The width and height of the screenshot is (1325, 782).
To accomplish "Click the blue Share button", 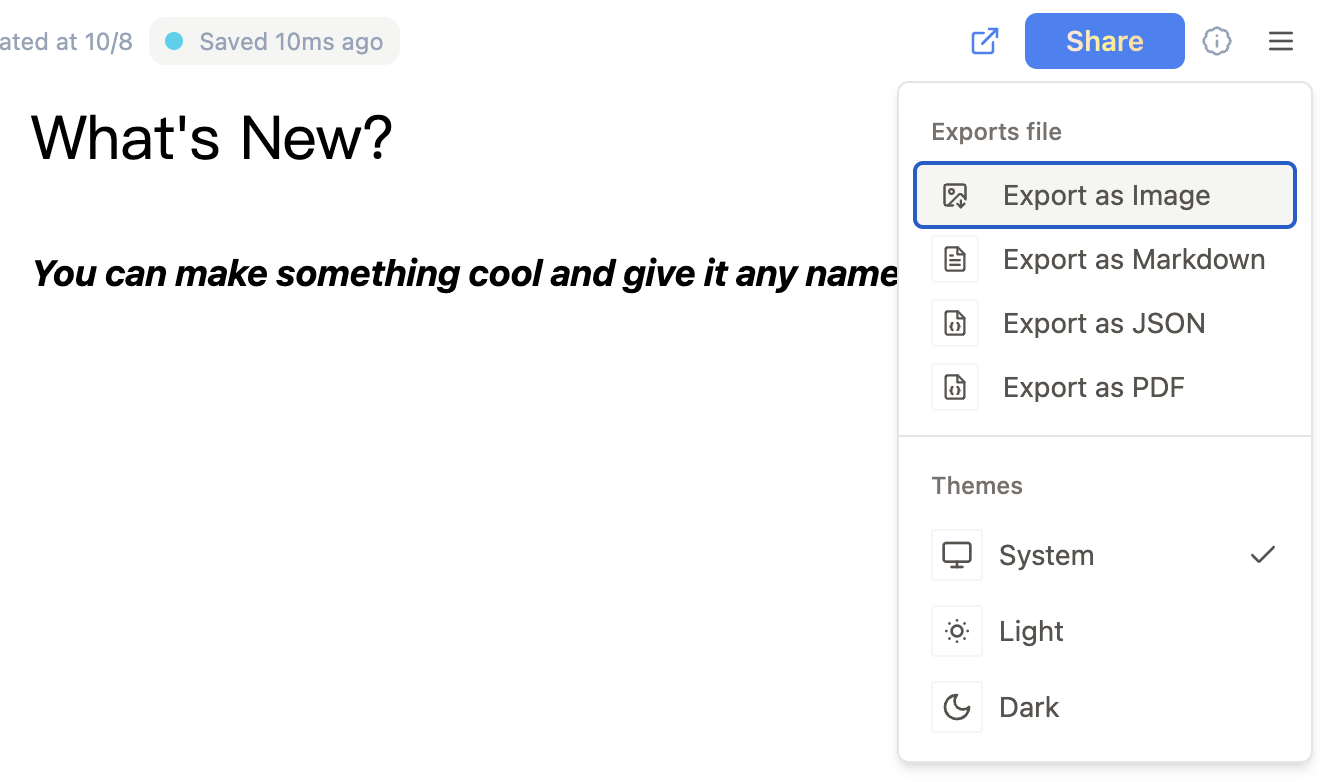I will (1104, 41).
